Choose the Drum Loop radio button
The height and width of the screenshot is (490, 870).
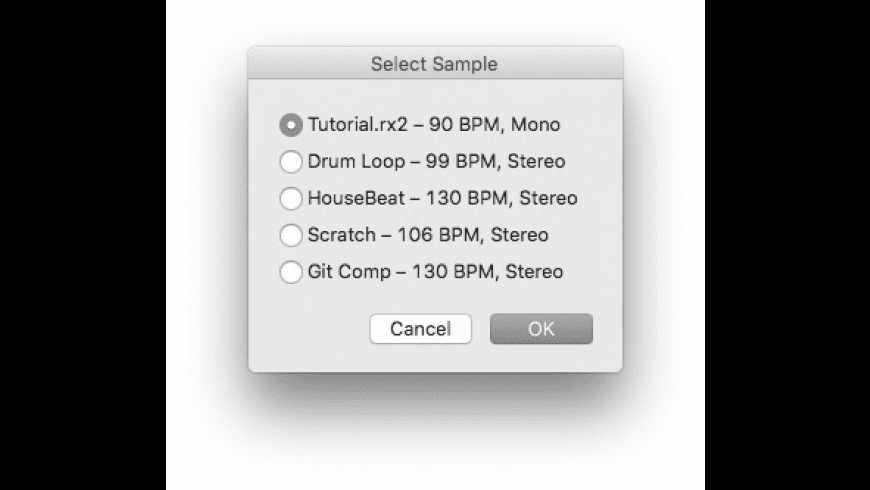(x=290, y=162)
